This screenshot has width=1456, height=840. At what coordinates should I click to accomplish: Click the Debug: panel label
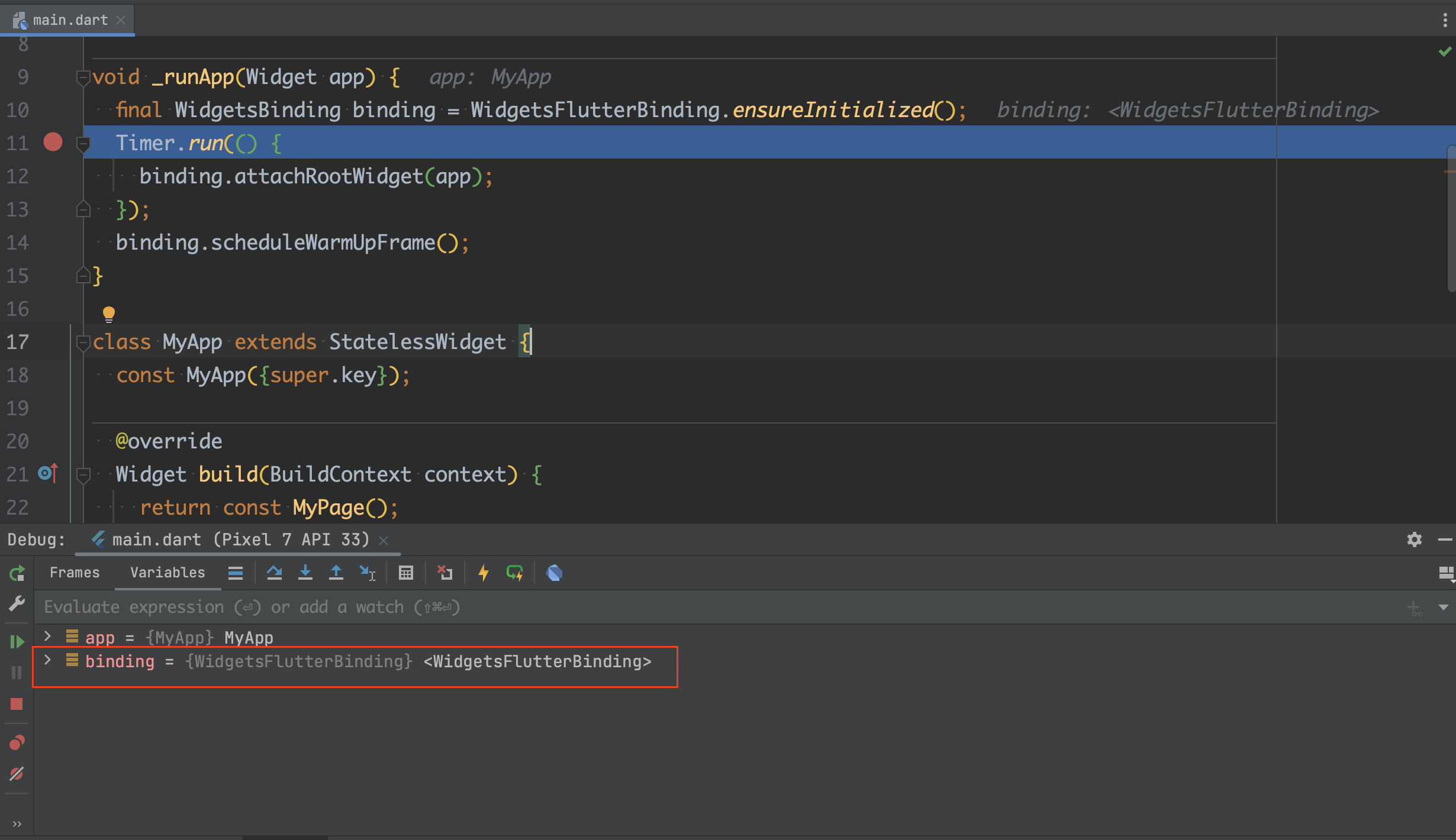click(36, 539)
